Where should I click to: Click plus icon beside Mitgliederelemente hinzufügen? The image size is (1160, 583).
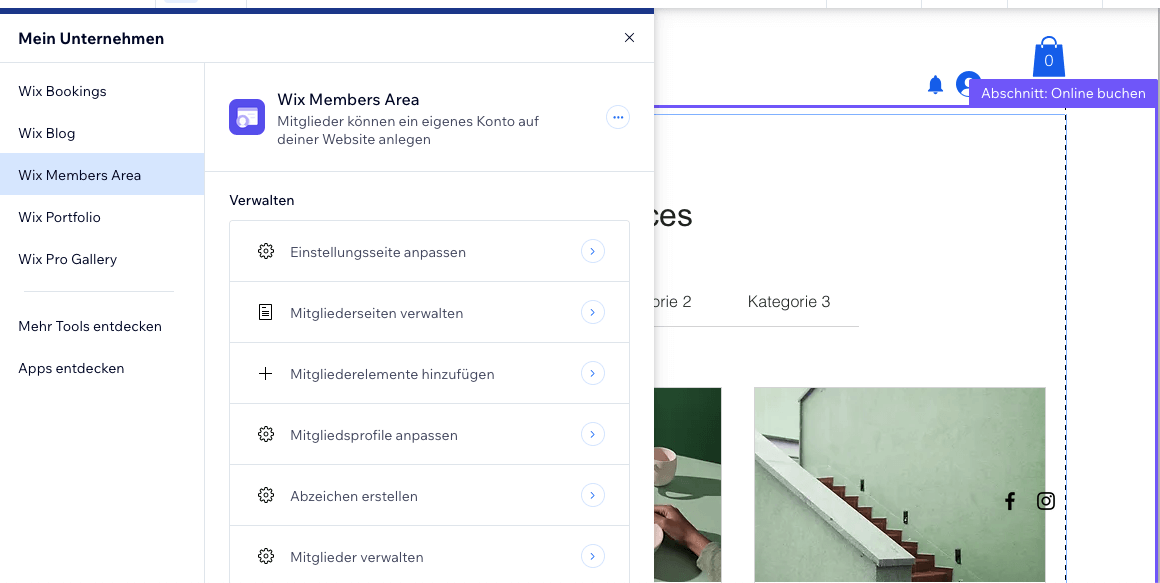point(266,374)
